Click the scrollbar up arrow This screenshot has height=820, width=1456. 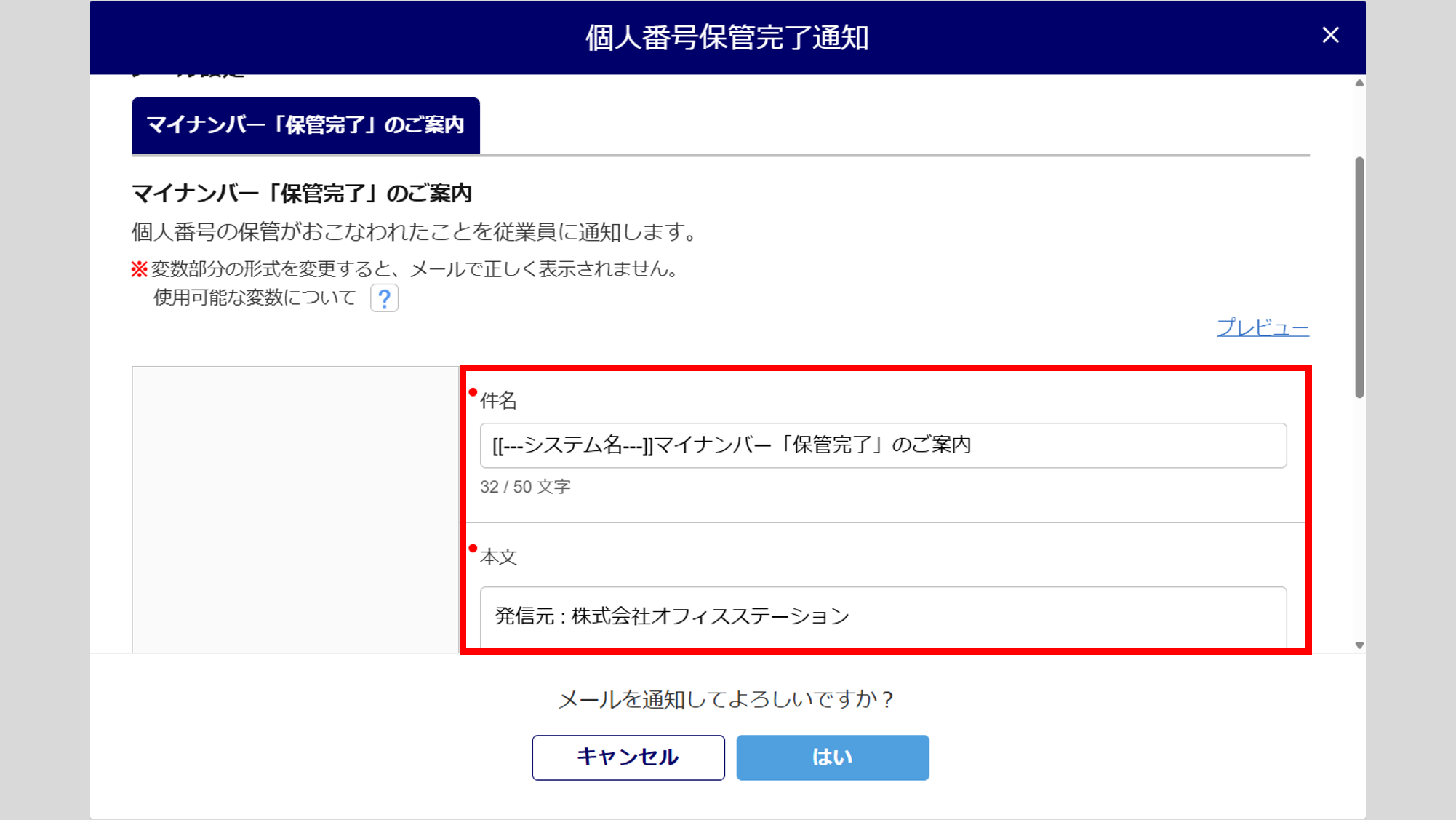point(1359,83)
